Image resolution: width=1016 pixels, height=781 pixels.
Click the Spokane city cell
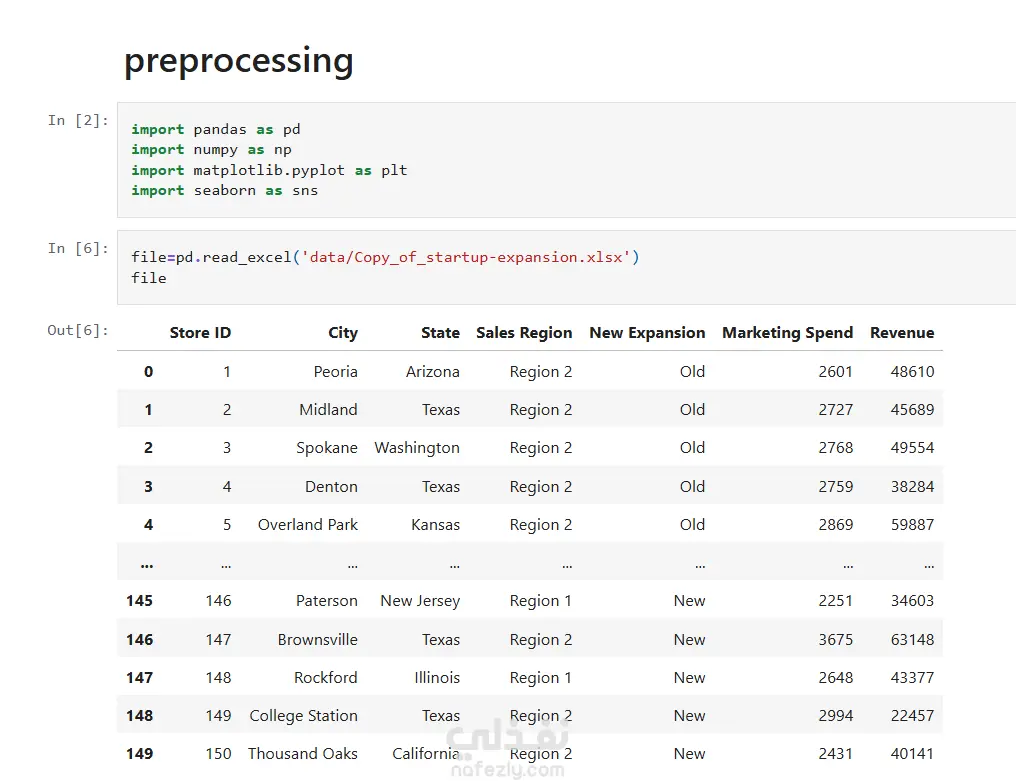(327, 448)
